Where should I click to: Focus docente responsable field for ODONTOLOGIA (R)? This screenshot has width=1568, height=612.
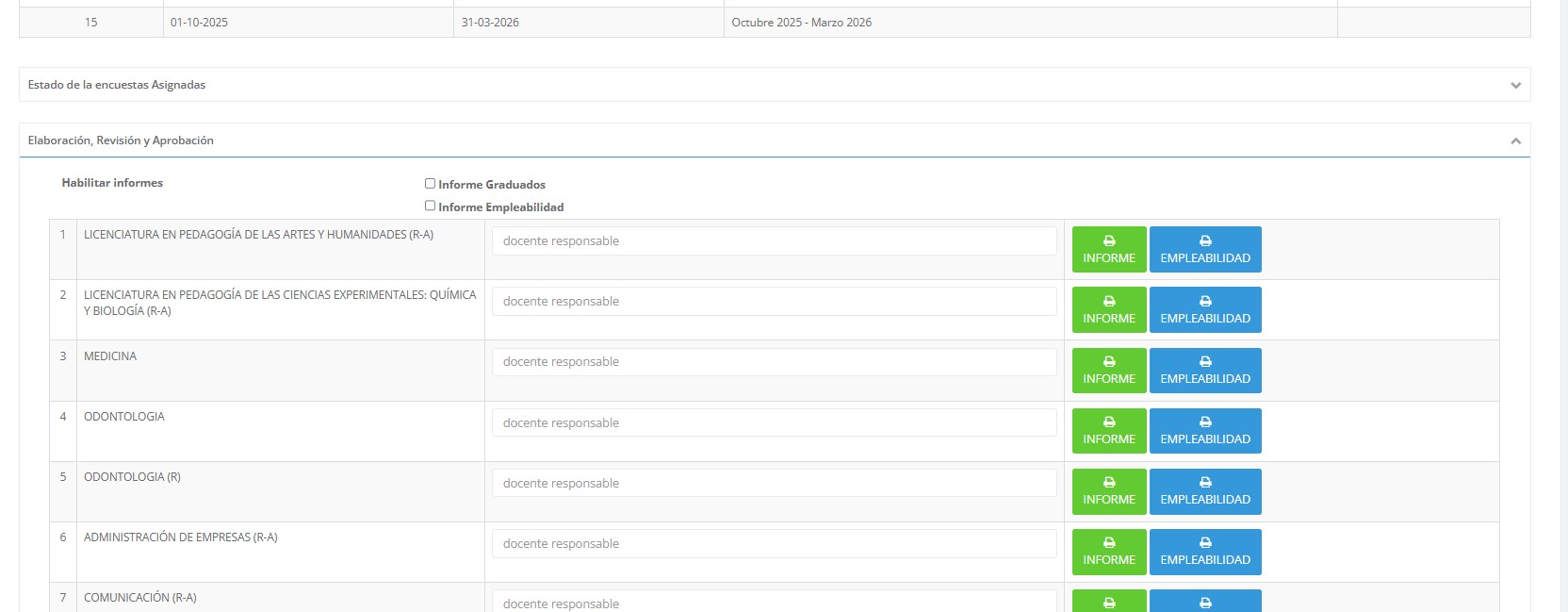(x=775, y=483)
